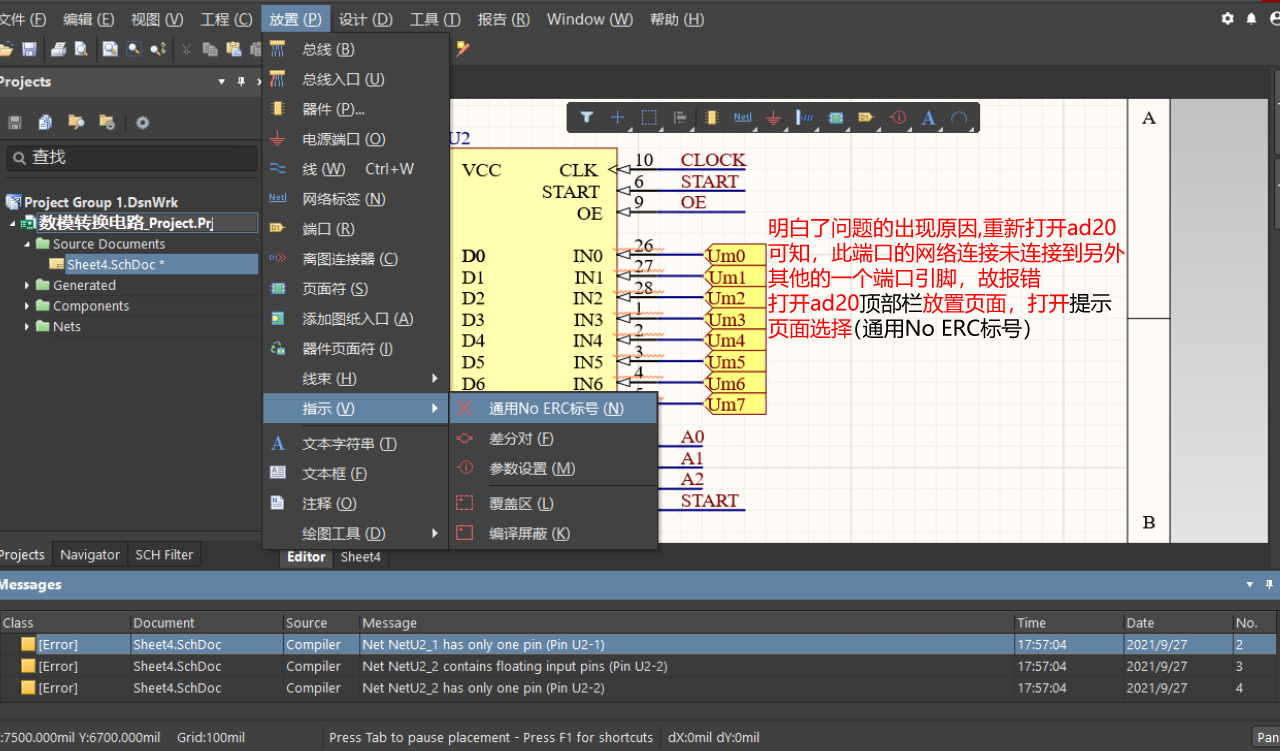Choose 差分对 (F) in submenu
Image resolution: width=1280 pixels, height=751 pixels.
point(554,439)
